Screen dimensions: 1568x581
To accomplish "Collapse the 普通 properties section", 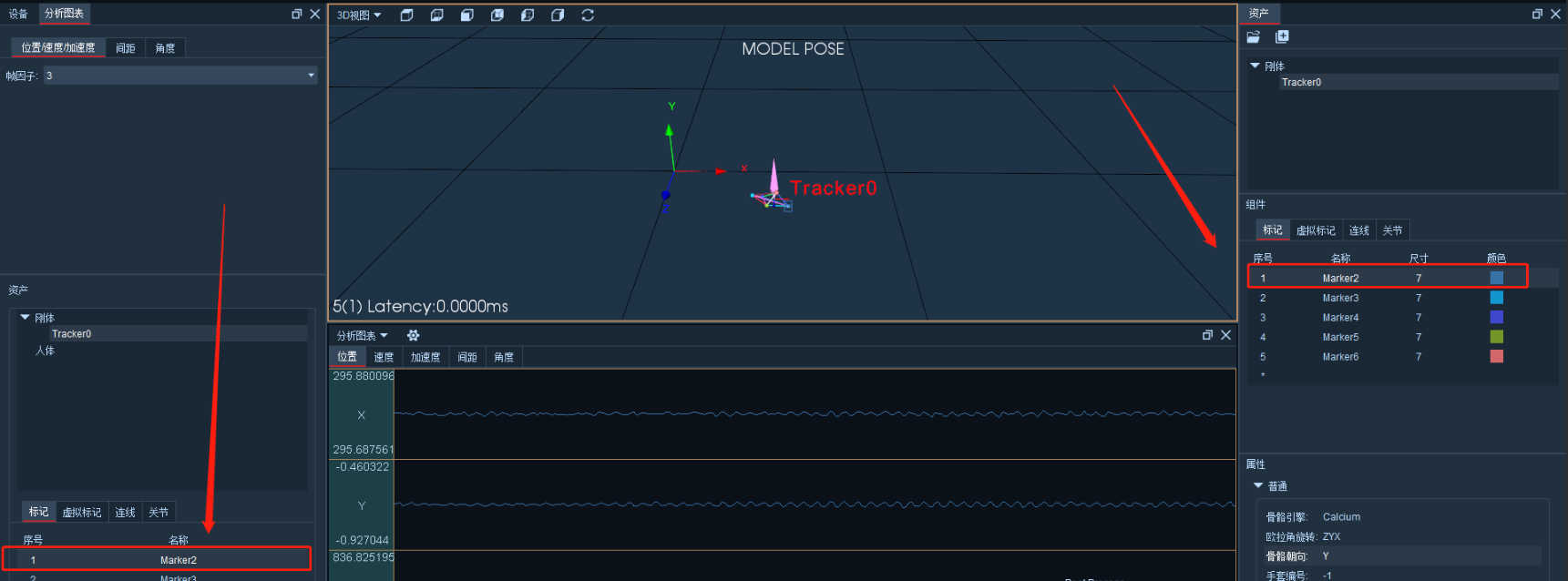I will tap(1258, 485).
